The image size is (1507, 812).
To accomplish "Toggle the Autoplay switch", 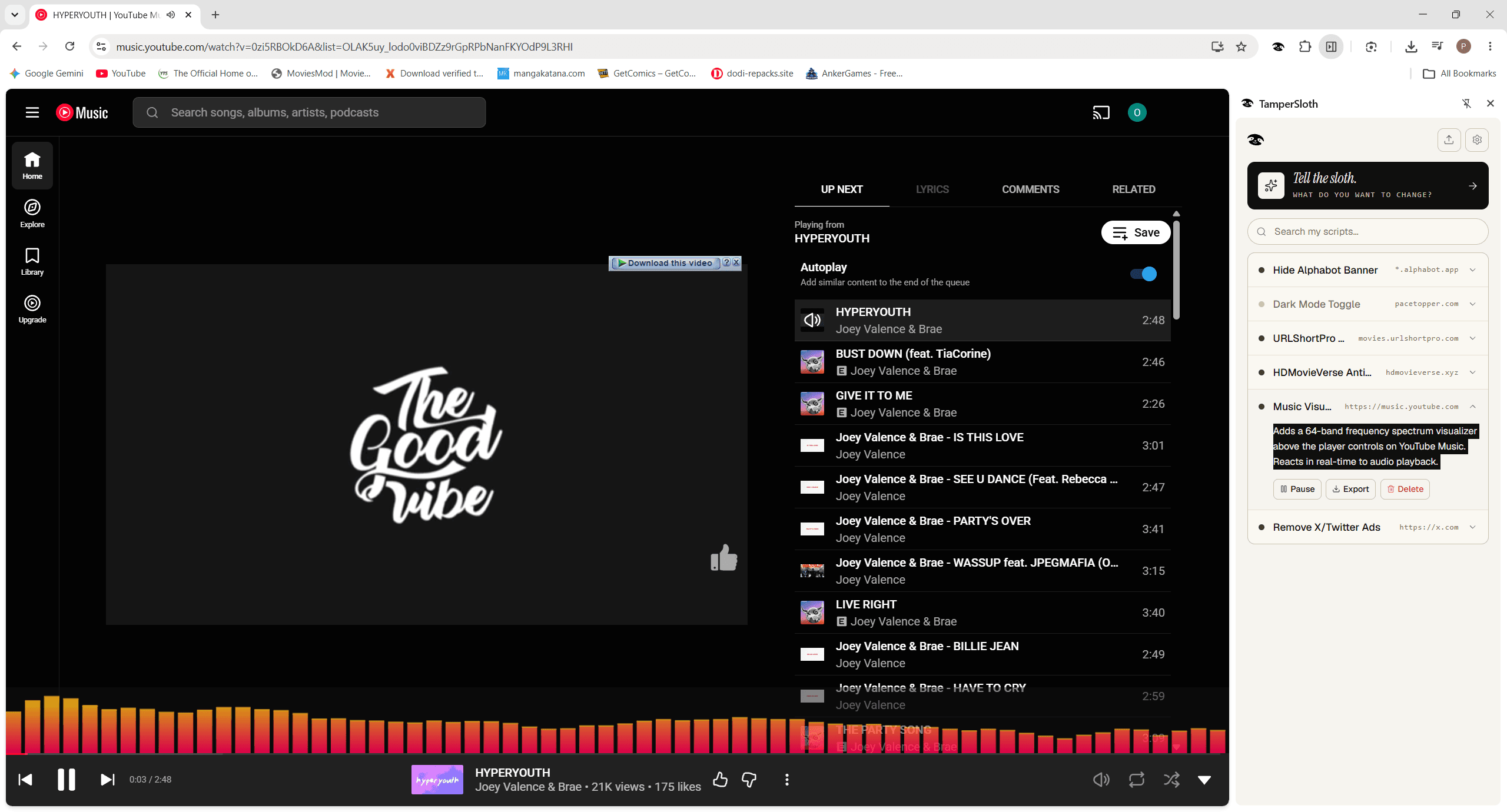I will pos(1143,274).
